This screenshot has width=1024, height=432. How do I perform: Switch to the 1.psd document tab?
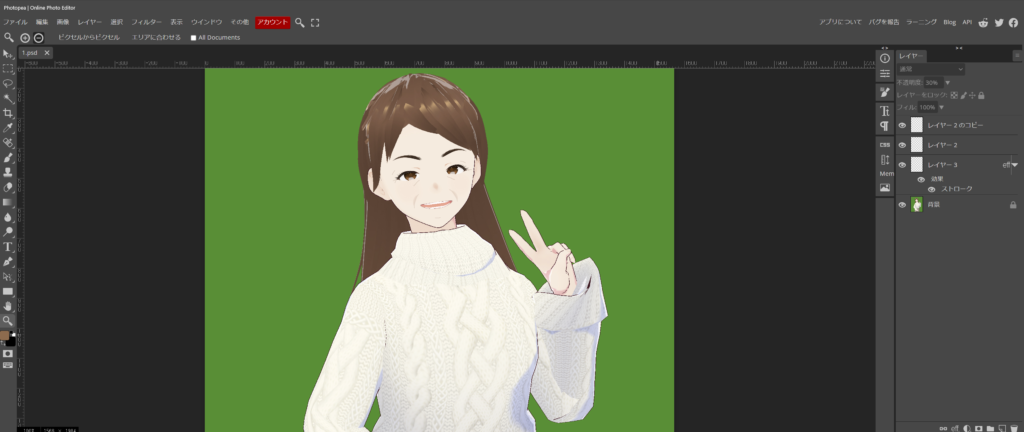pos(28,52)
